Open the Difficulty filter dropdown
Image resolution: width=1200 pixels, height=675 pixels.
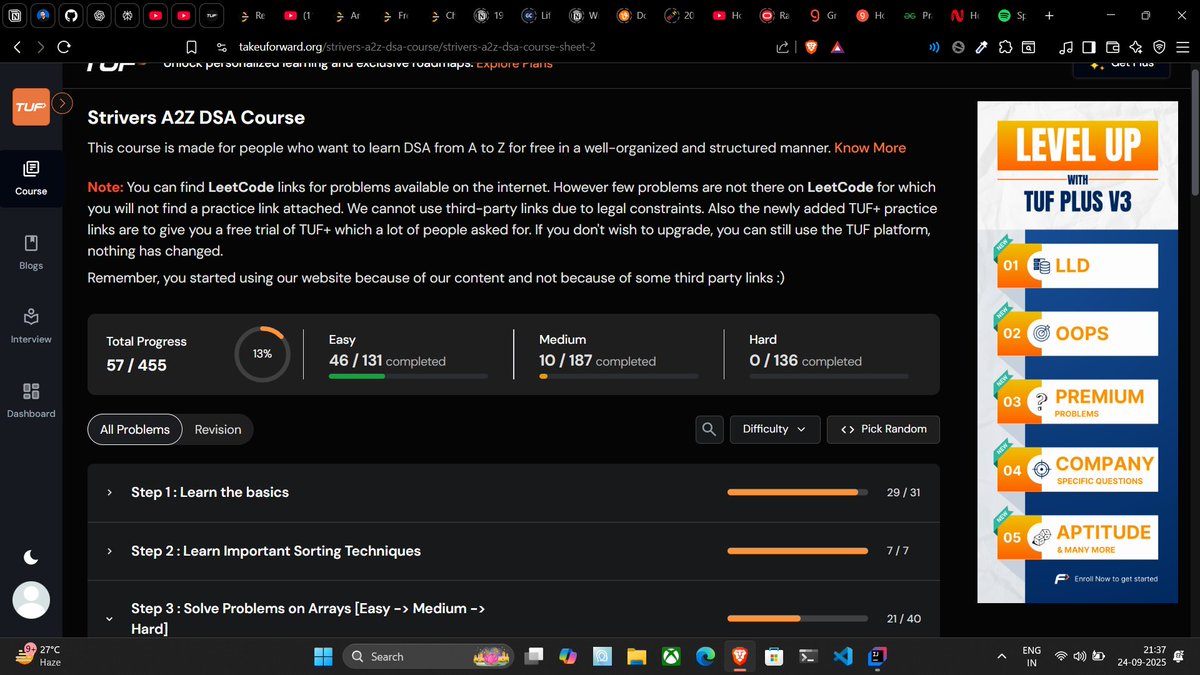coord(775,429)
